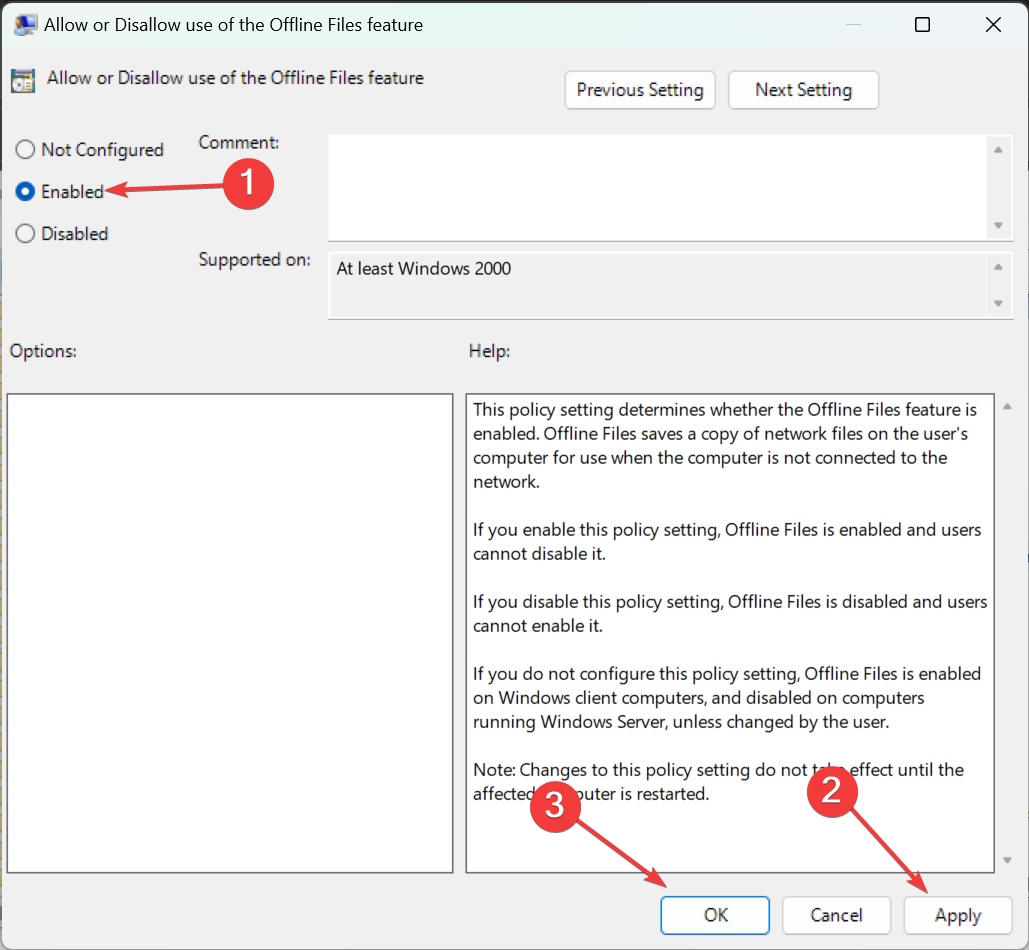
Task: Click the 'Options:' label
Action: [x=43, y=351]
